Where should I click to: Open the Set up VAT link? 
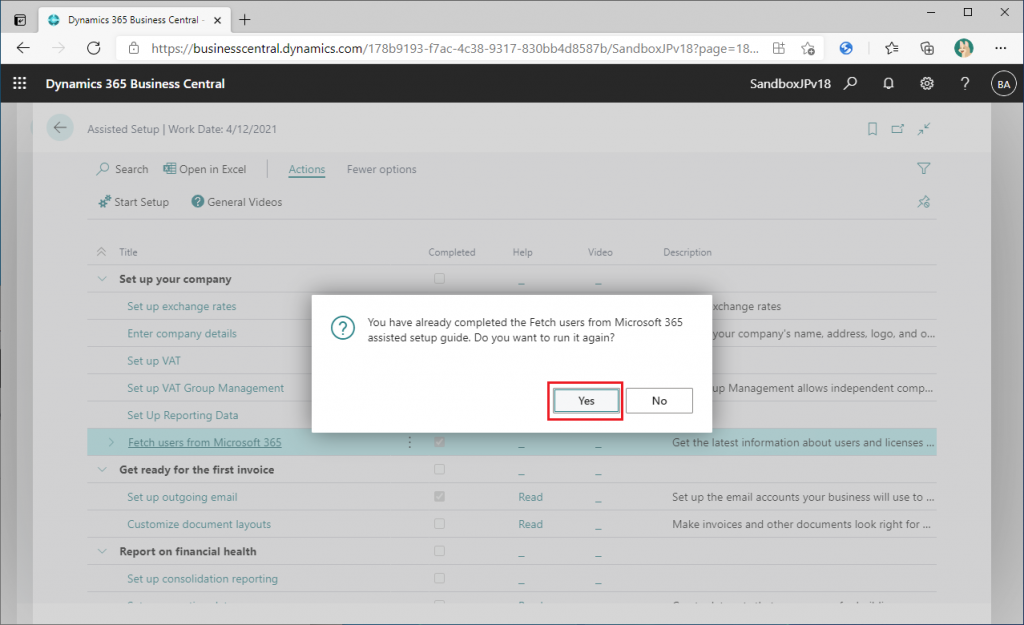pos(153,361)
